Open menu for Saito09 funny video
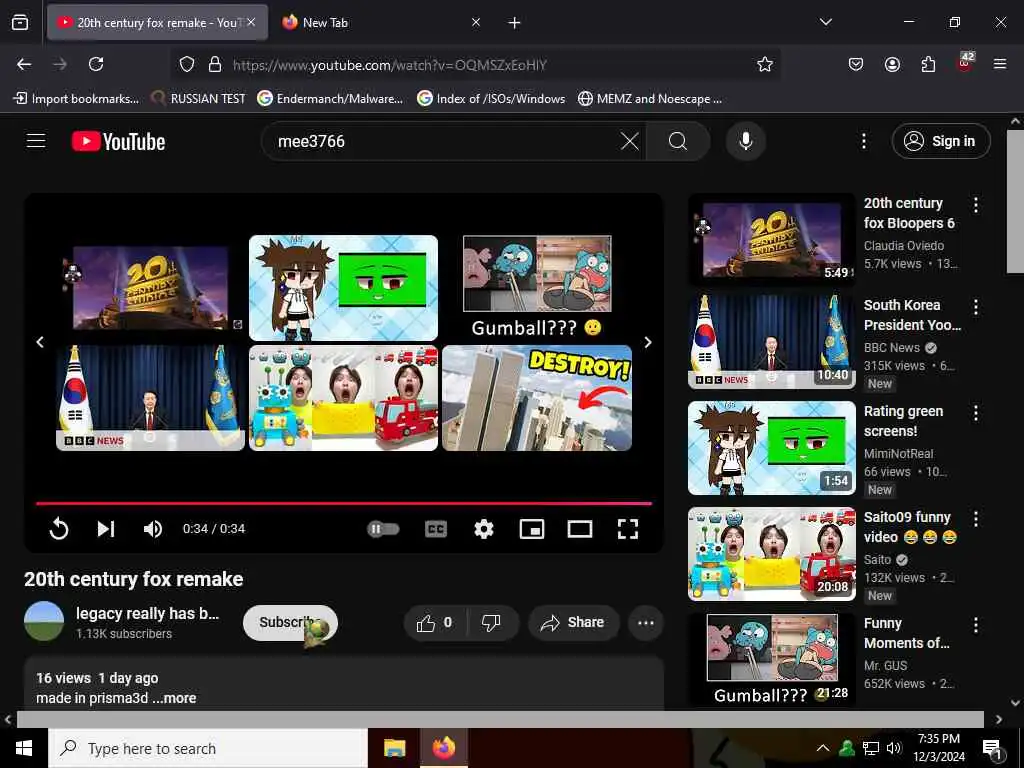Image resolution: width=1024 pixels, height=768 pixels. (976, 519)
